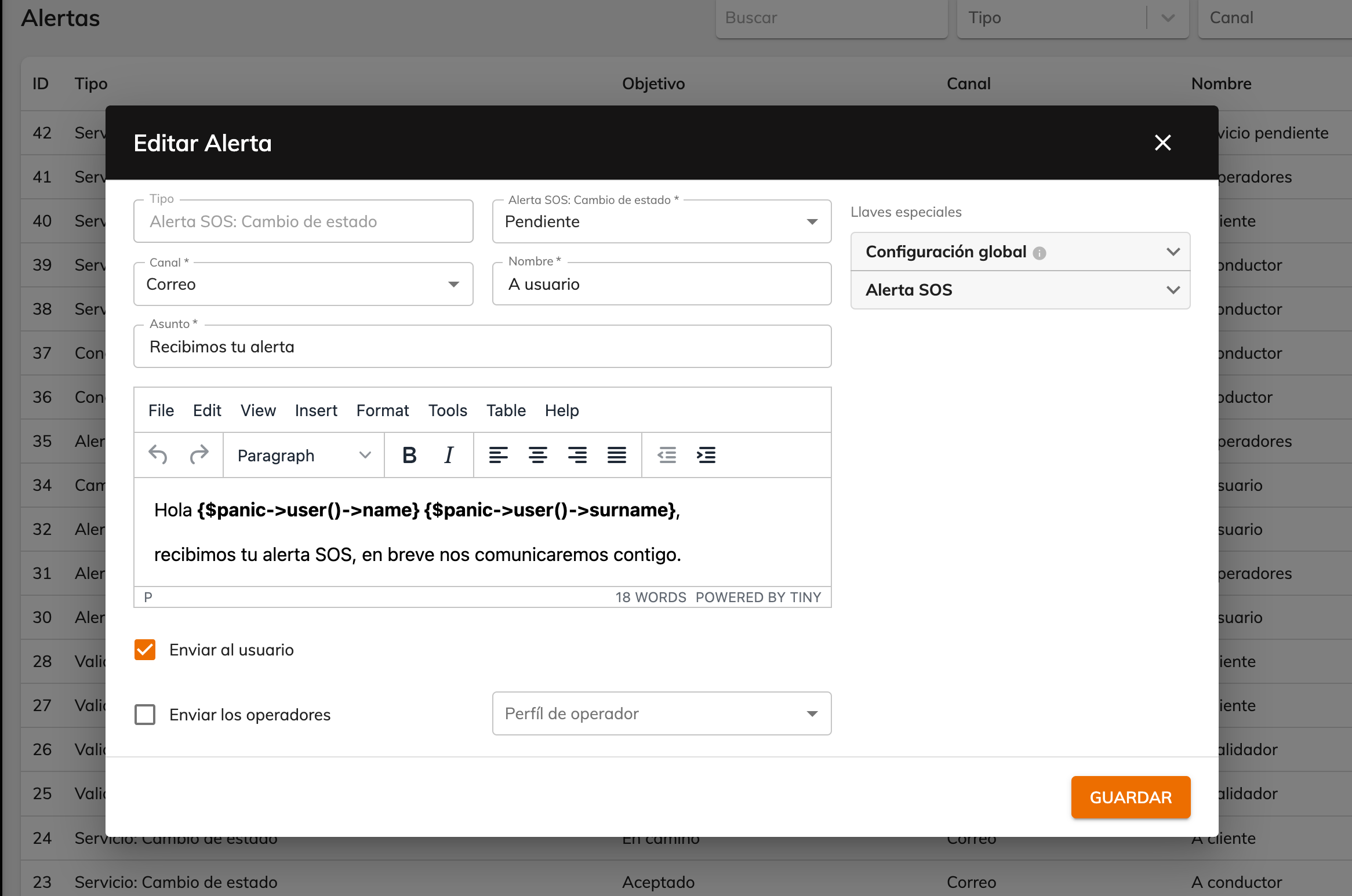Decrease indent in the editor
This screenshot has height=896, width=1352.
[x=667, y=455]
